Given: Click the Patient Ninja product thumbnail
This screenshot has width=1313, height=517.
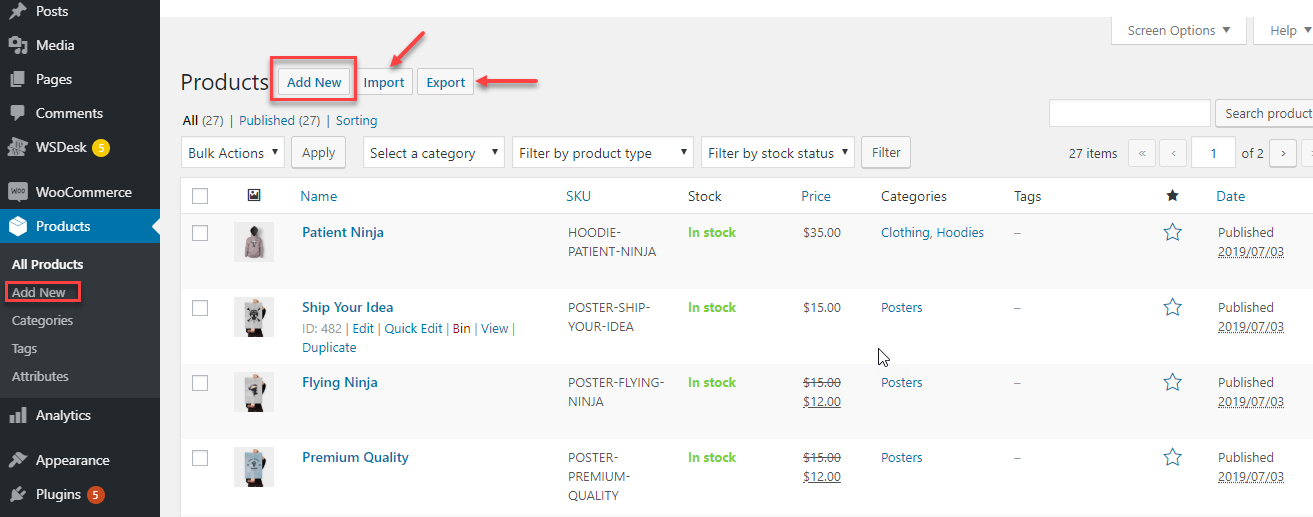Looking at the screenshot, I should [x=254, y=242].
